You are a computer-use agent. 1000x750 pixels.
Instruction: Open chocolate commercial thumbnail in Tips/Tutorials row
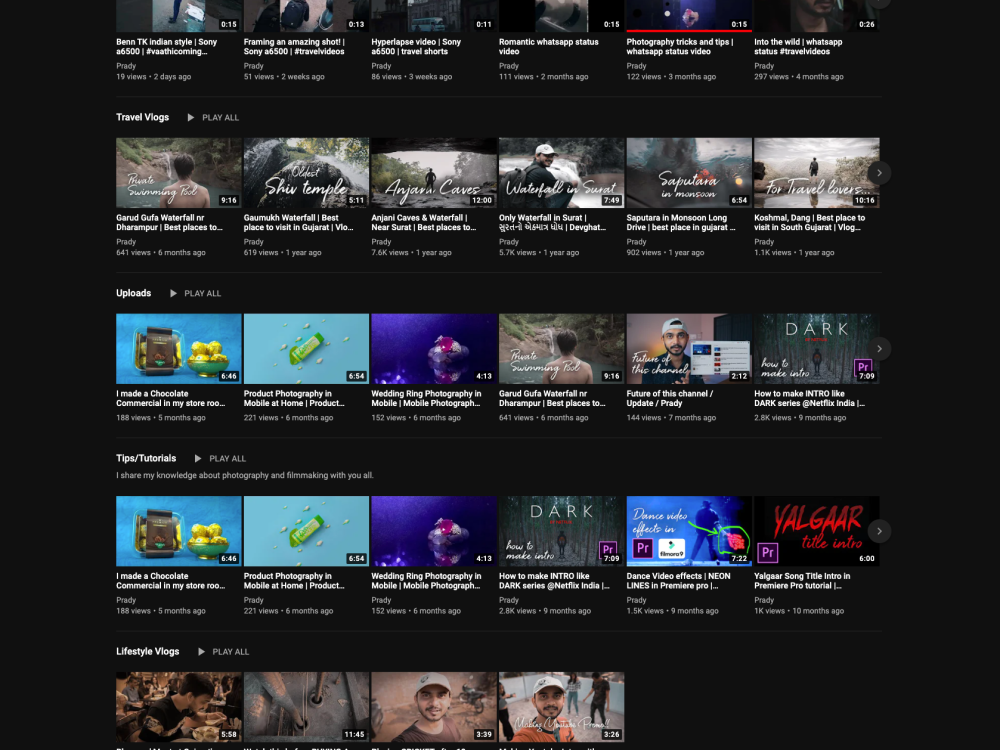click(179, 531)
